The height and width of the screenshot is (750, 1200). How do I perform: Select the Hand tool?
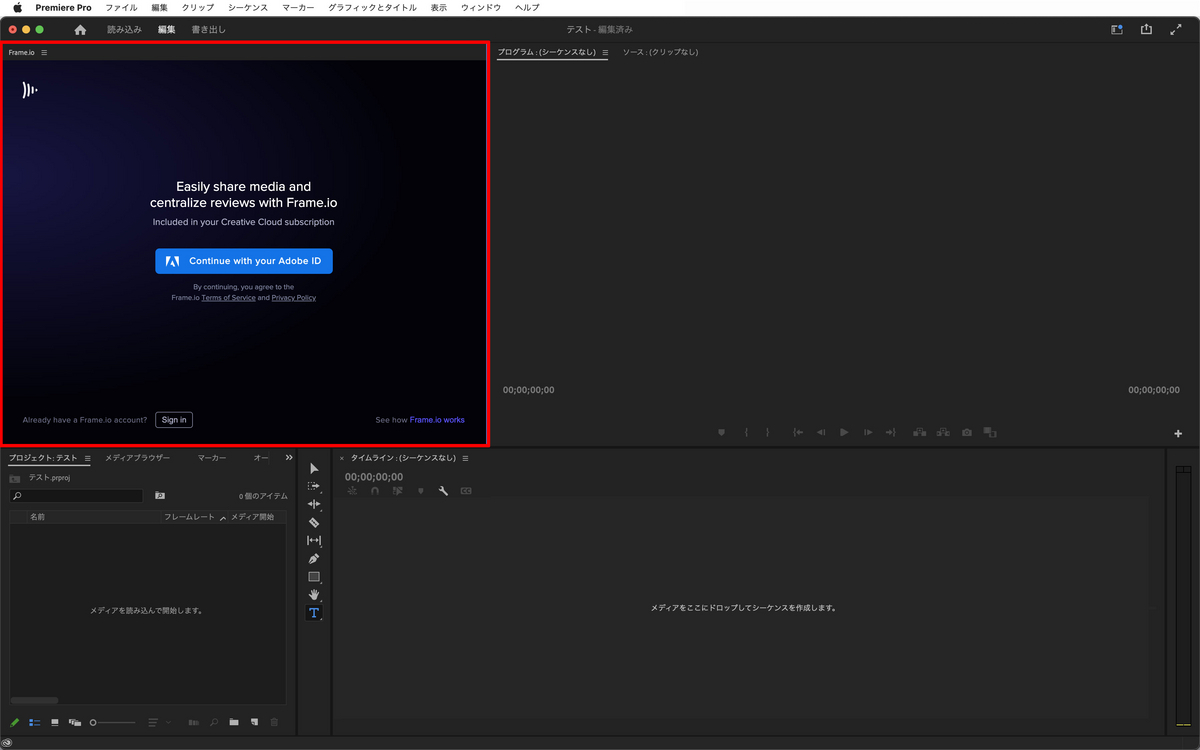314,595
